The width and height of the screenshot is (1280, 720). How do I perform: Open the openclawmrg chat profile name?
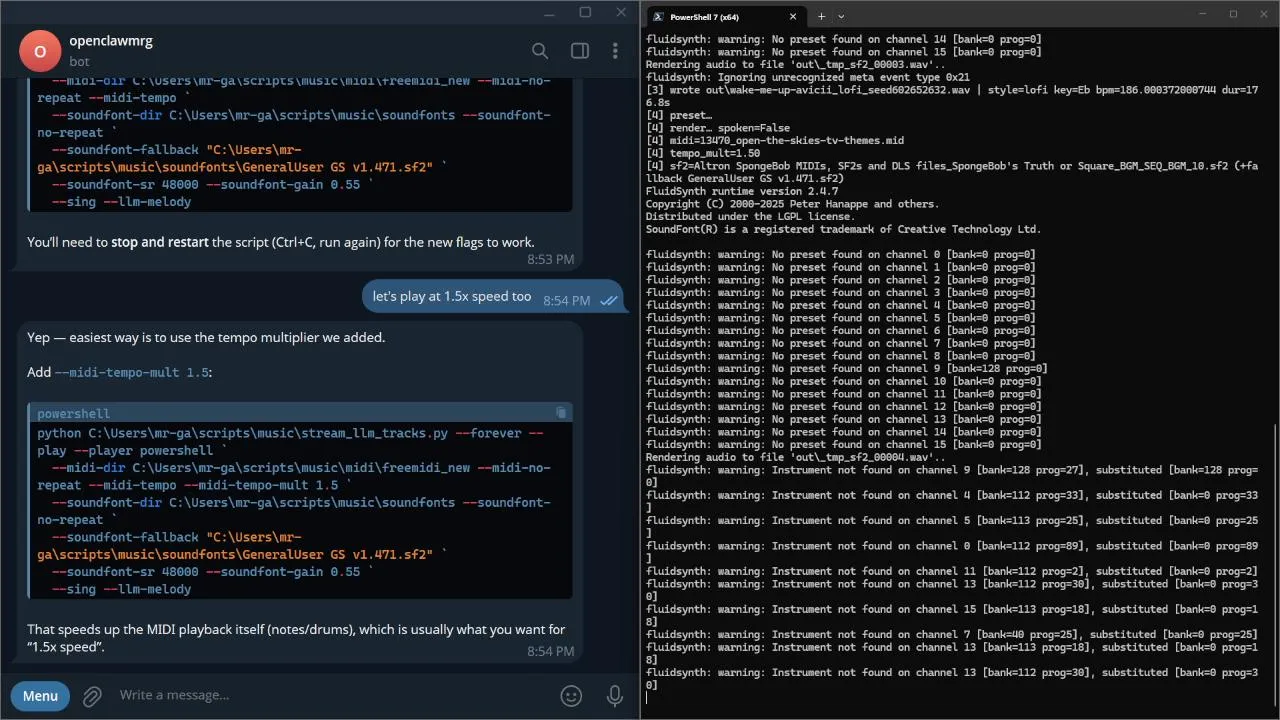coord(111,41)
